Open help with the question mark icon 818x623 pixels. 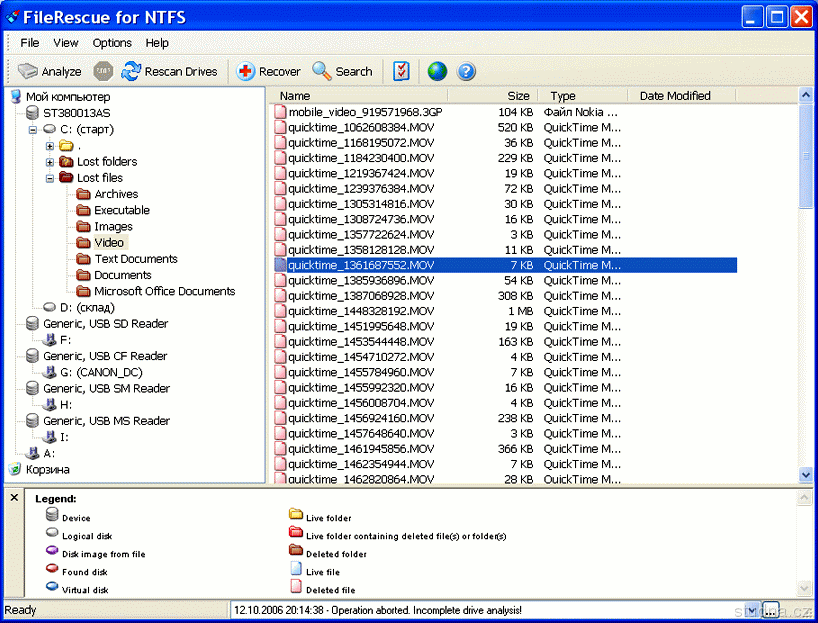point(466,71)
